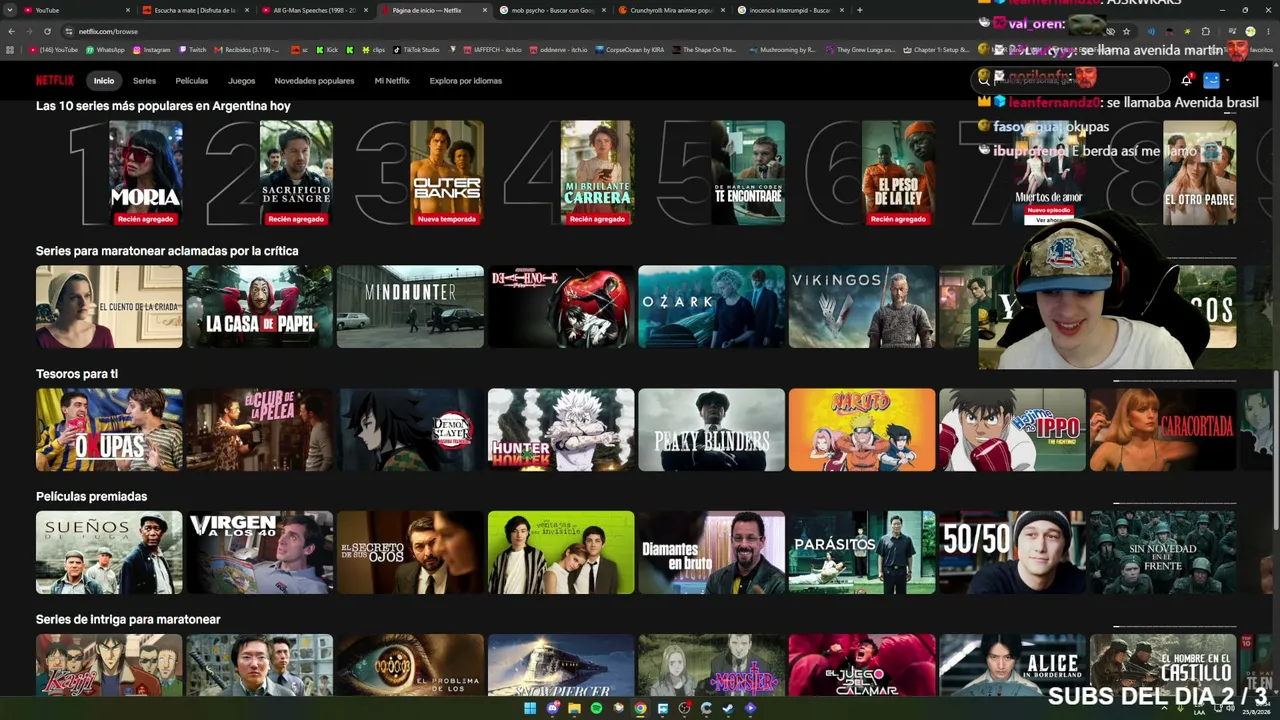Image resolution: width=1280 pixels, height=720 pixels.
Task: Open Mi Netflix
Action: tap(392, 81)
